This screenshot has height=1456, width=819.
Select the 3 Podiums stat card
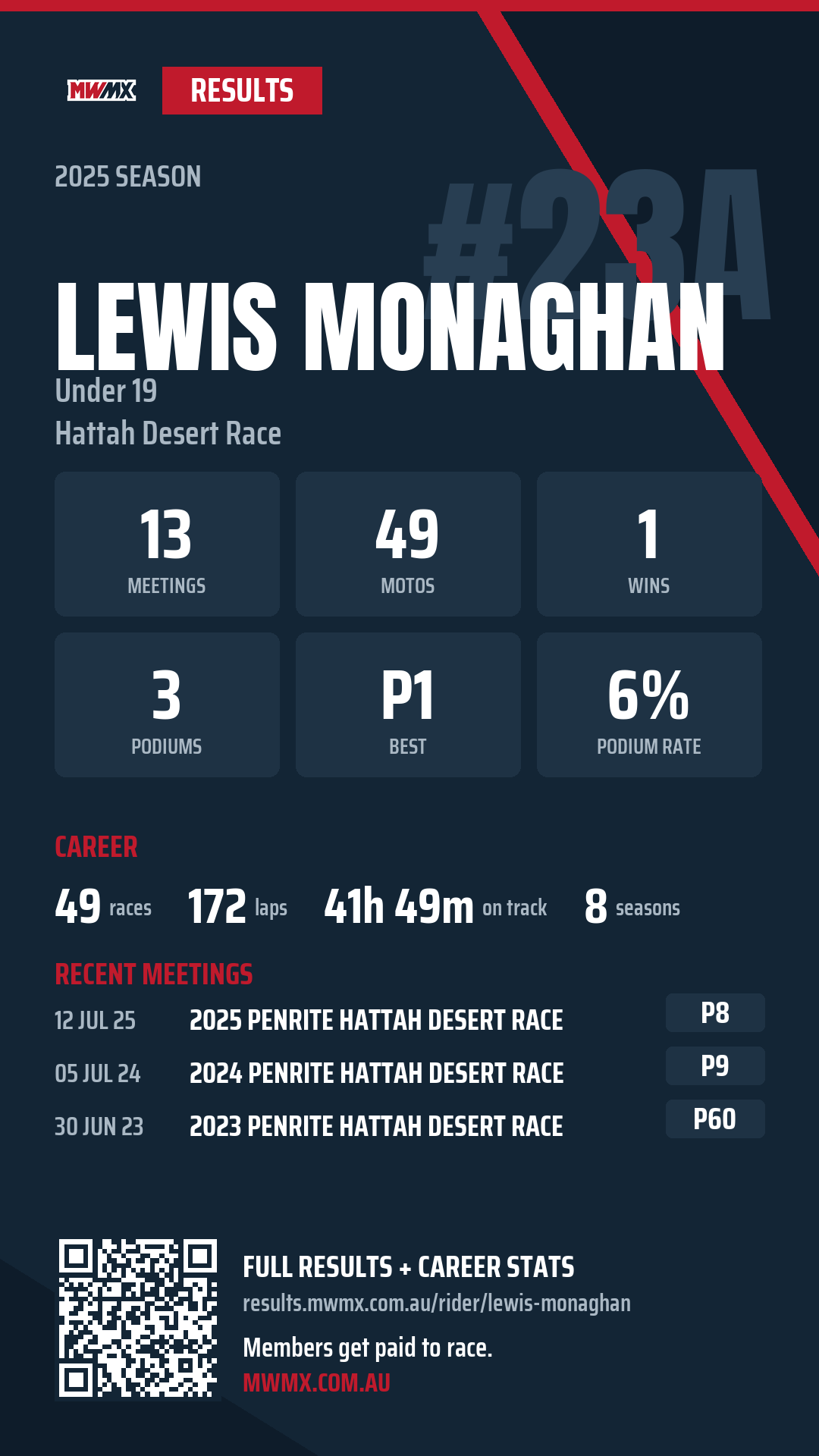[167, 704]
